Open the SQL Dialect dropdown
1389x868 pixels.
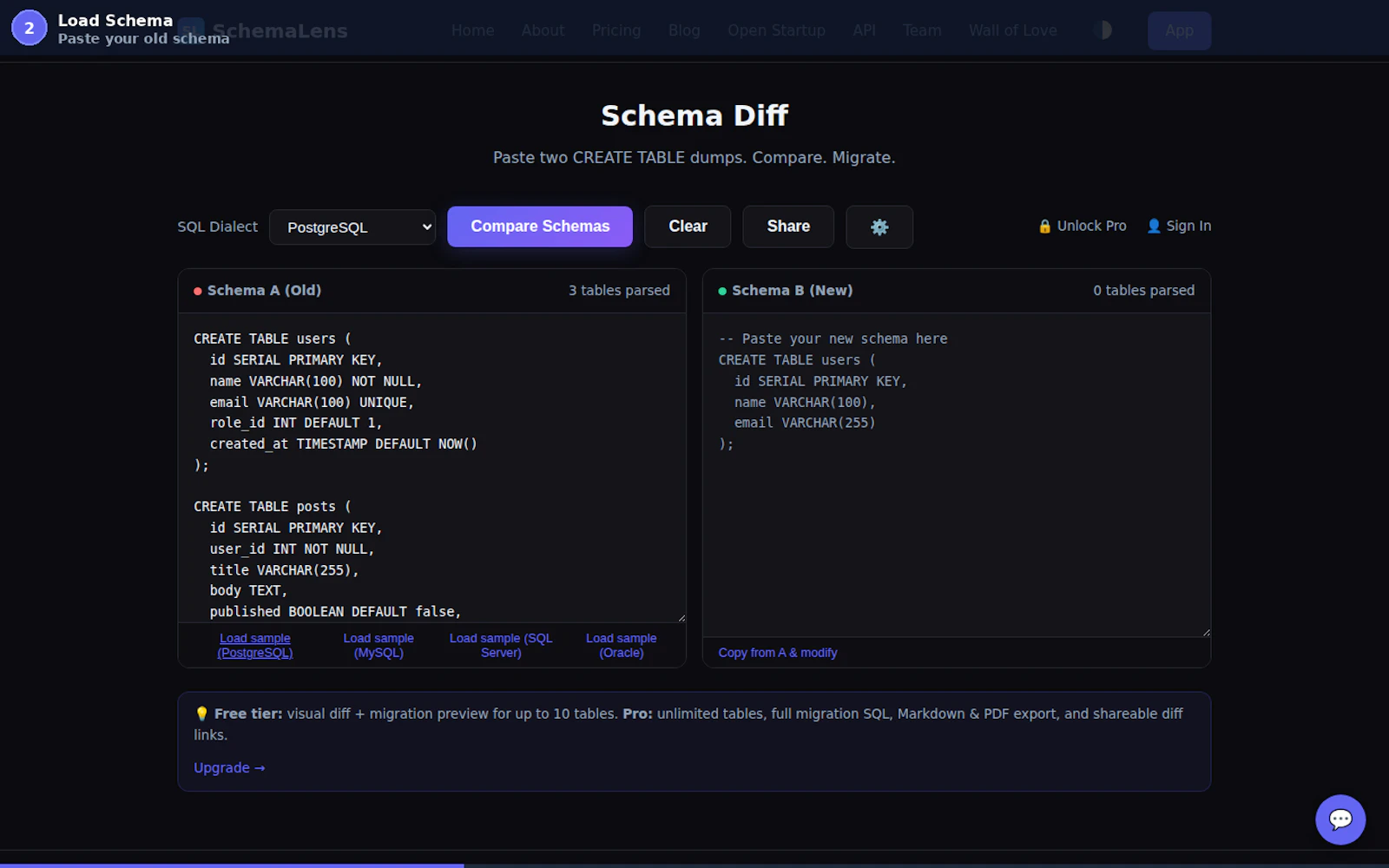[x=352, y=227]
